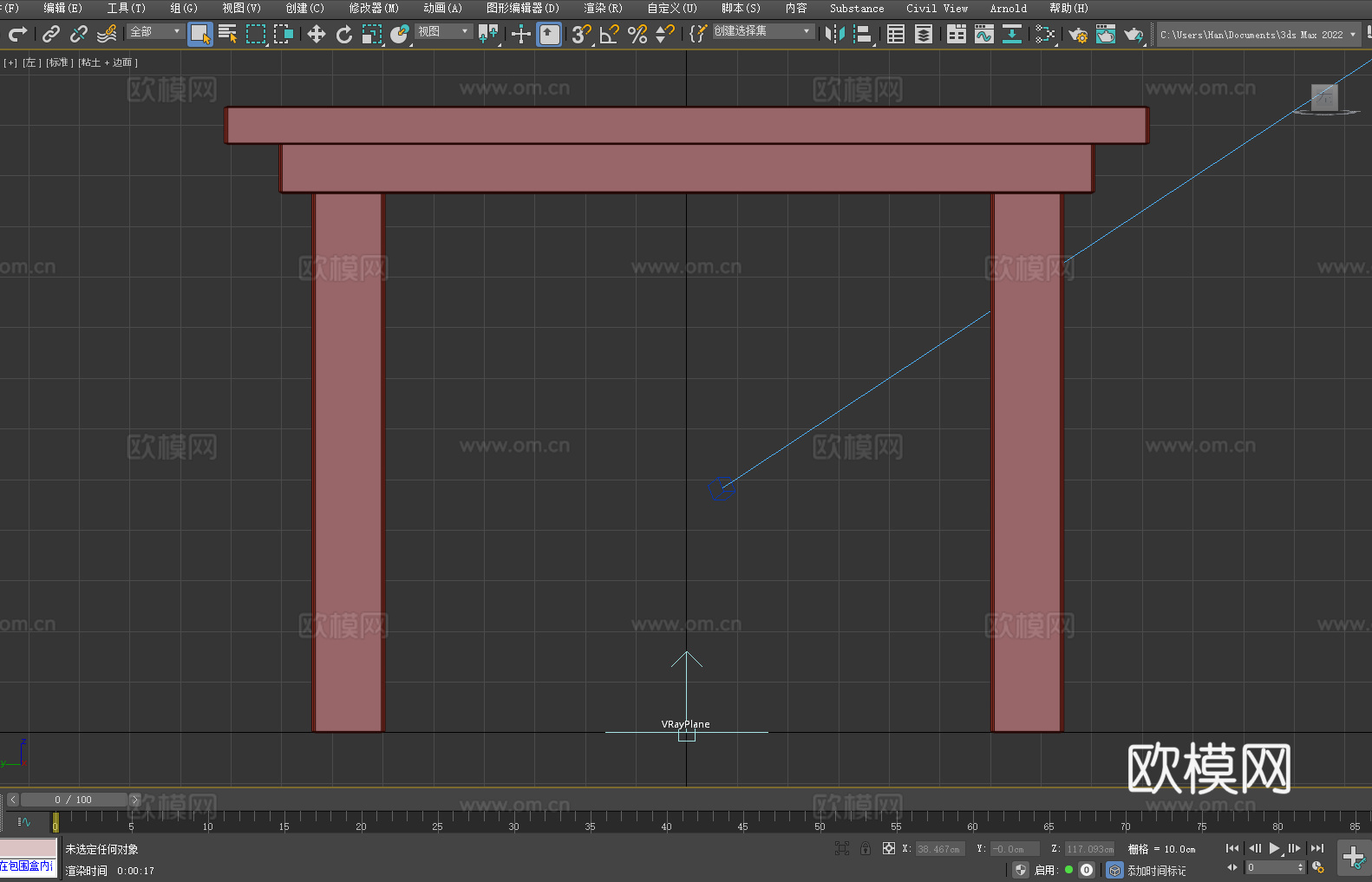This screenshot has height=882, width=1372.
Task: Click viewport [+] general menu label
Action: coord(10,62)
